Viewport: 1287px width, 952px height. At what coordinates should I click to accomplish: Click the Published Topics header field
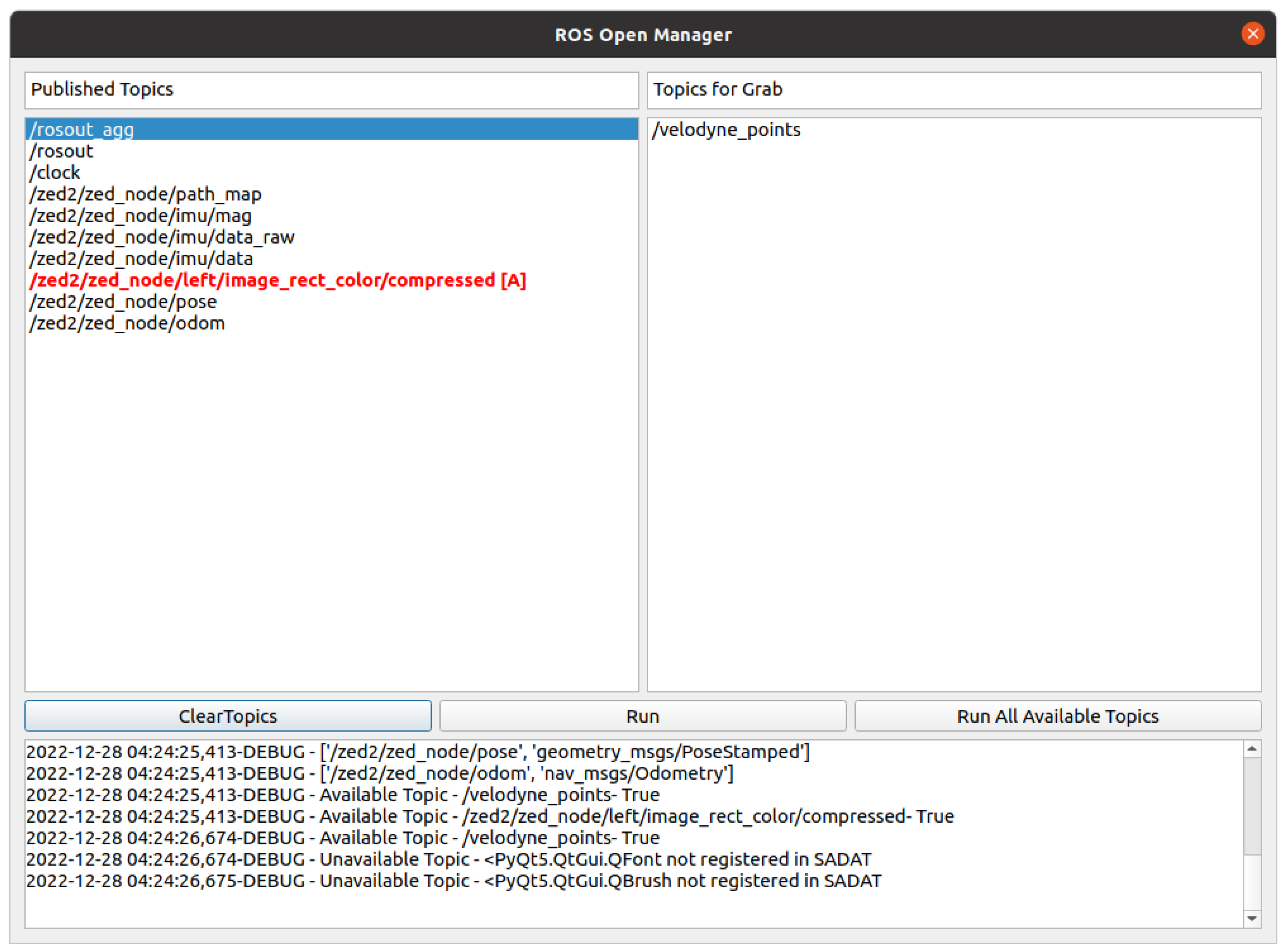click(x=331, y=90)
